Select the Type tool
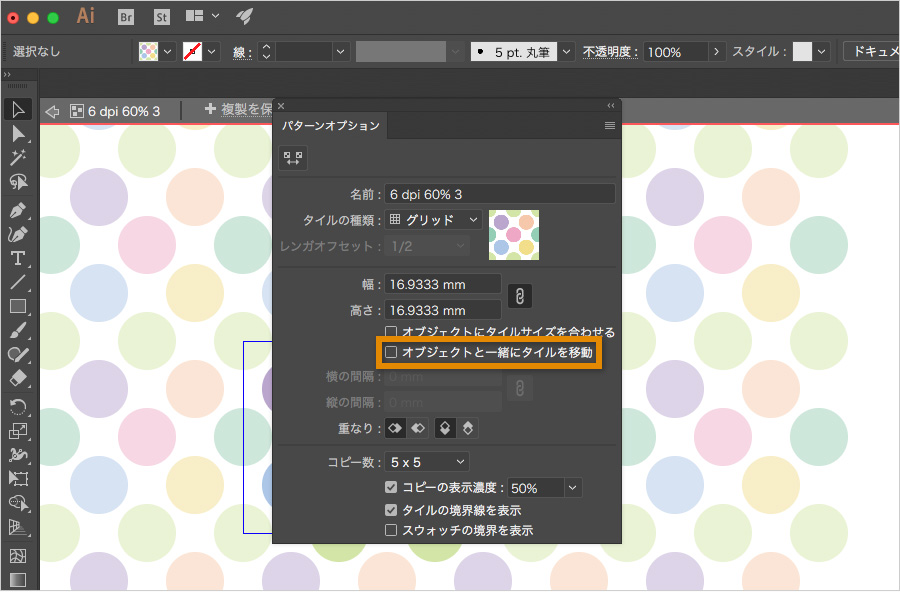The image size is (900, 592). 18,258
